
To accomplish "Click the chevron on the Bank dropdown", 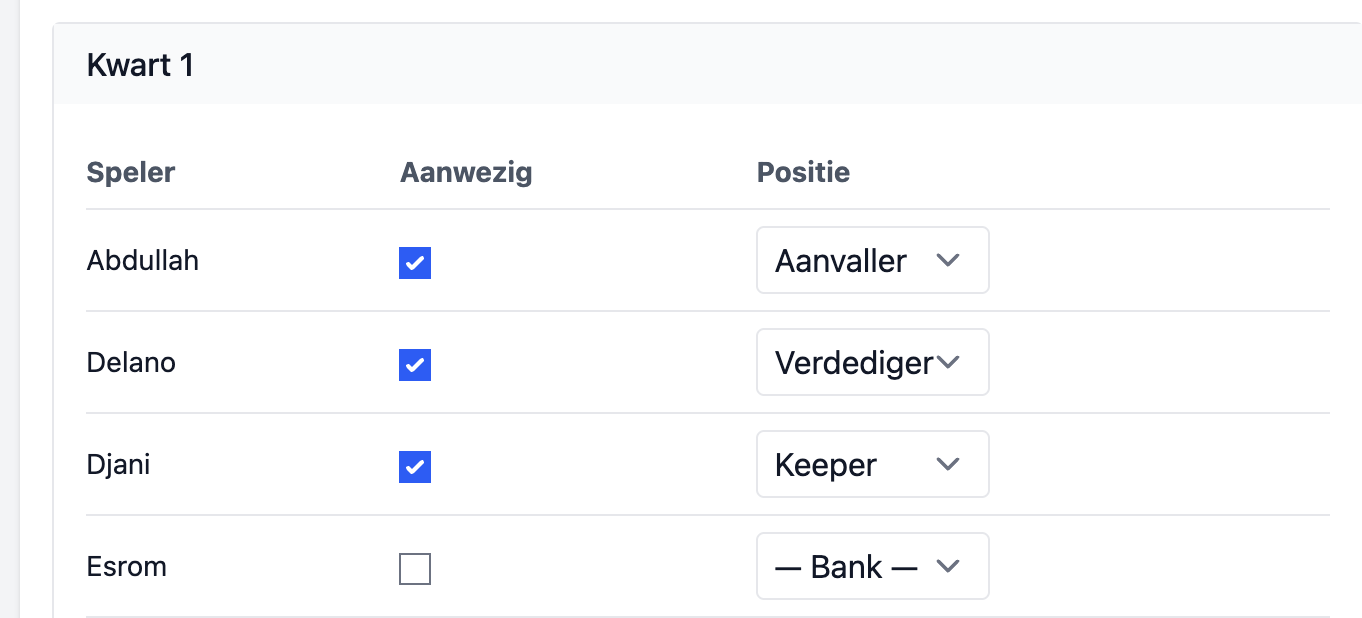I will 947,566.
